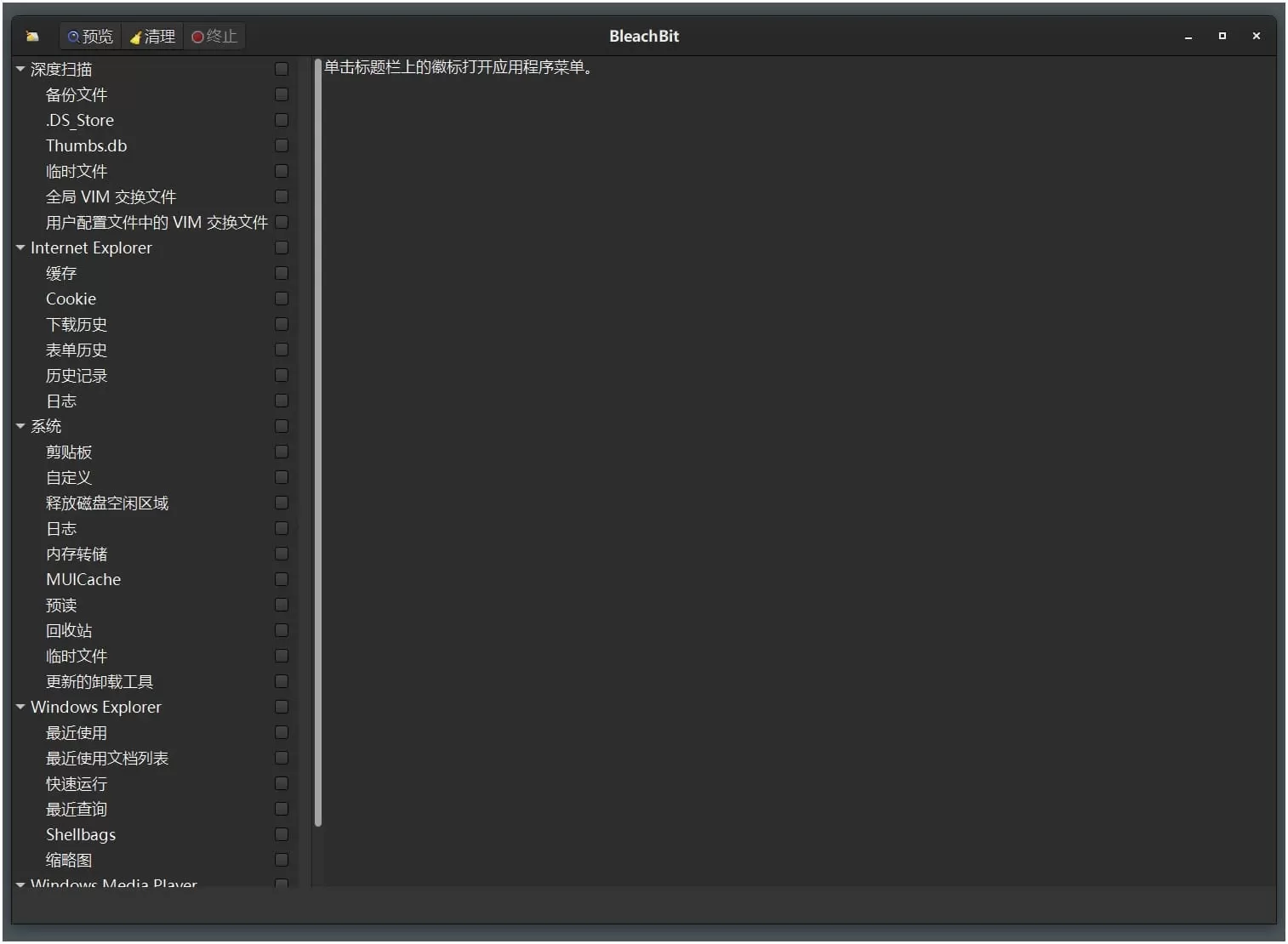The image size is (1288, 944).
Task: Select the 释放磁盘空闲区域 item
Action: 107,503
